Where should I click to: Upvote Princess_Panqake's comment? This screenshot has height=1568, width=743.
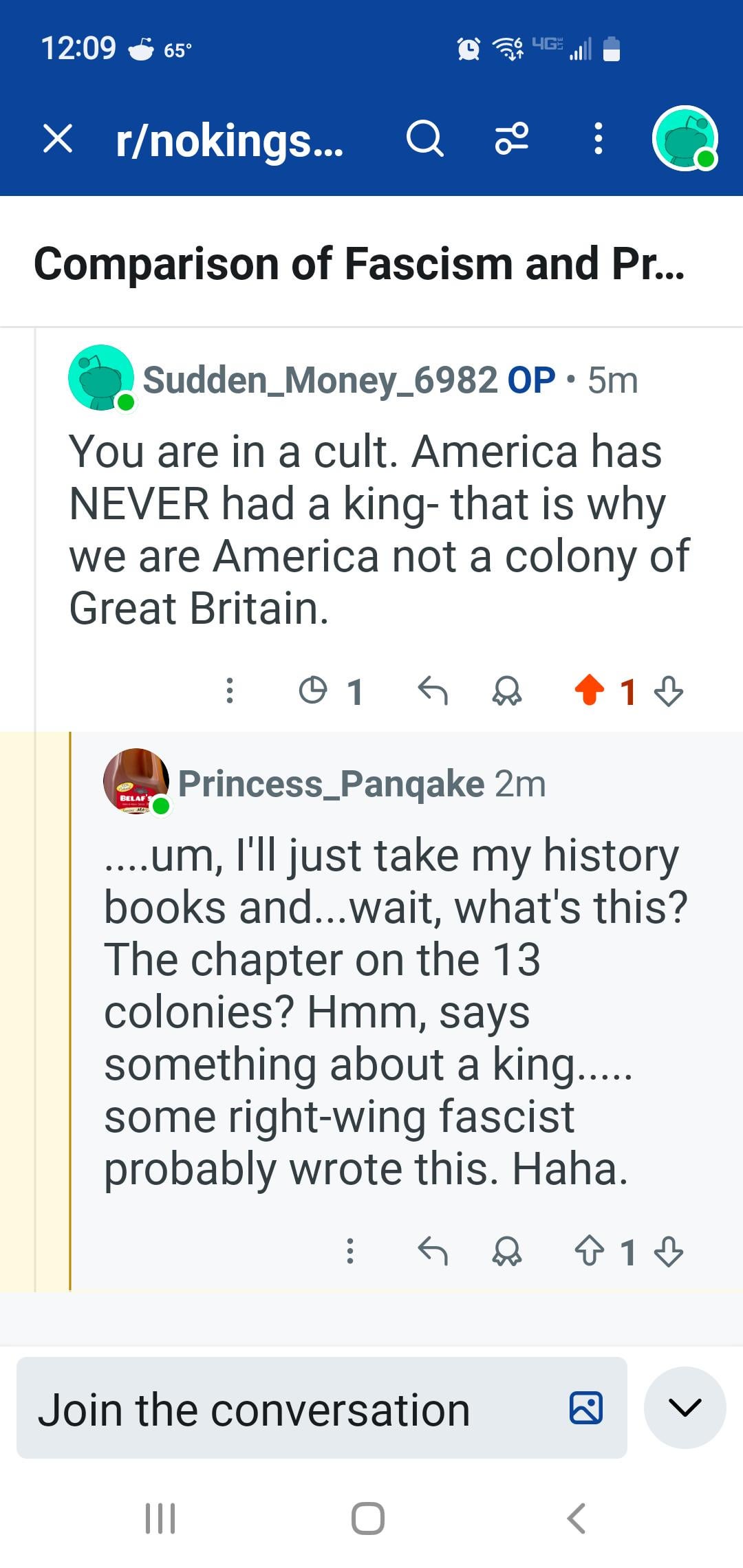[x=590, y=1251]
